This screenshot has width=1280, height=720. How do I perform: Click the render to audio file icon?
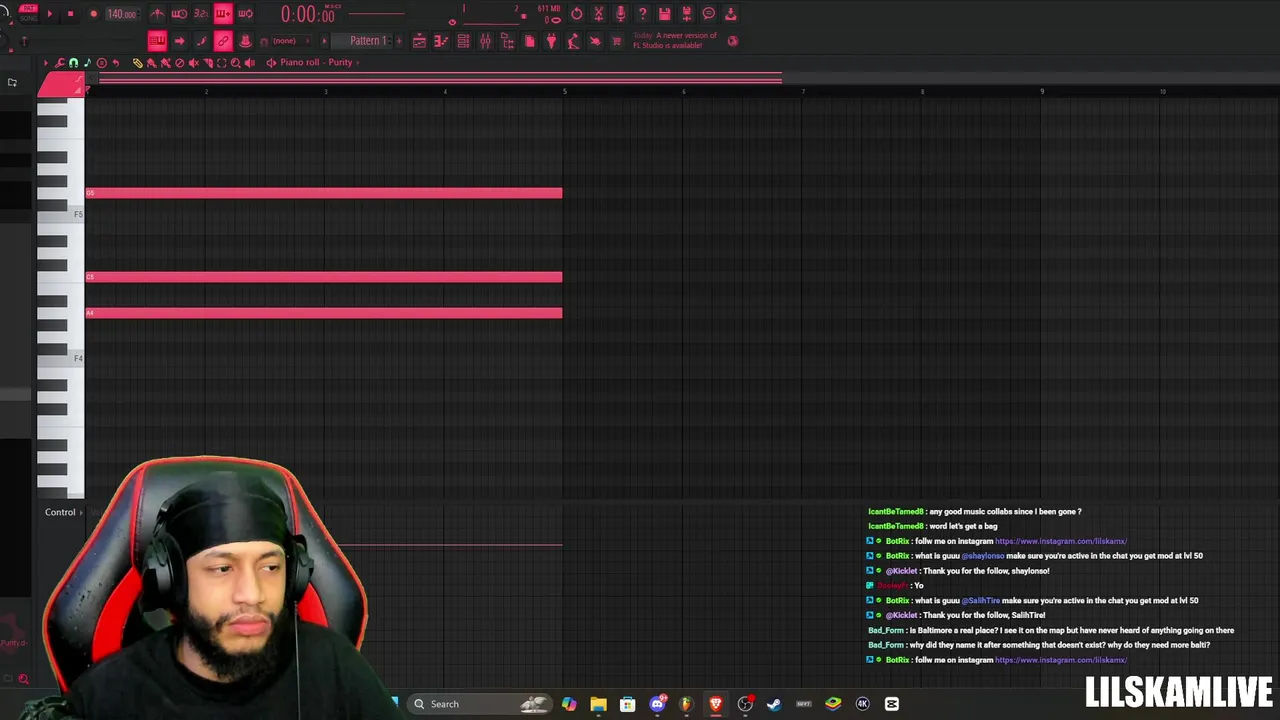click(x=687, y=14)
